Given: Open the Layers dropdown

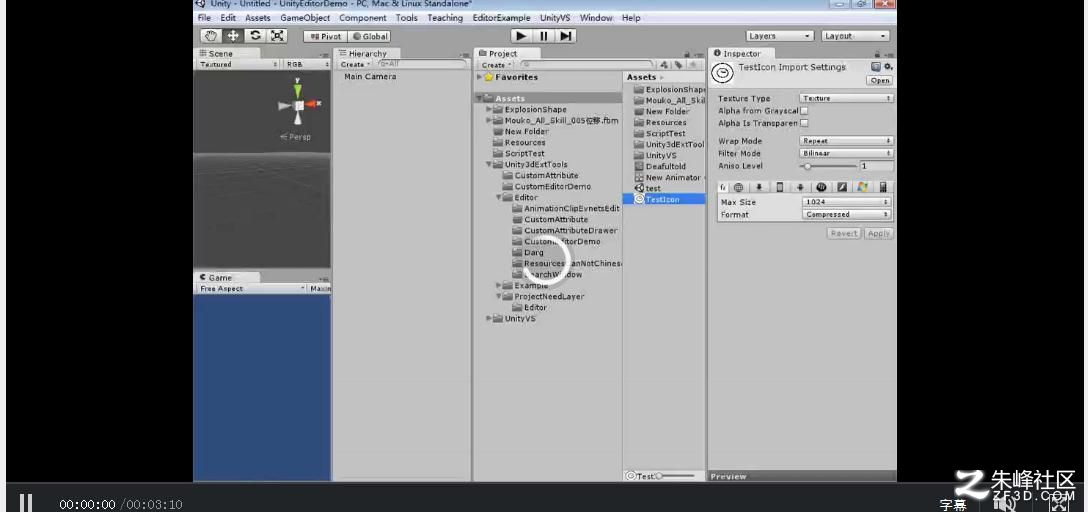Looking at the screenshot, I should click(x=780, y=36).
